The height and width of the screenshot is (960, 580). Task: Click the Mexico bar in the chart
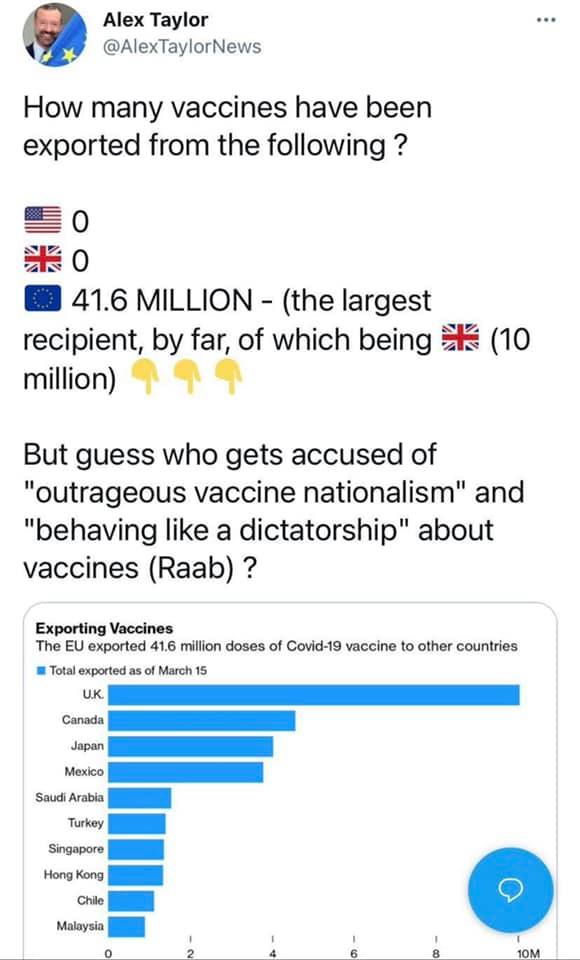click(x=186, y=772)
